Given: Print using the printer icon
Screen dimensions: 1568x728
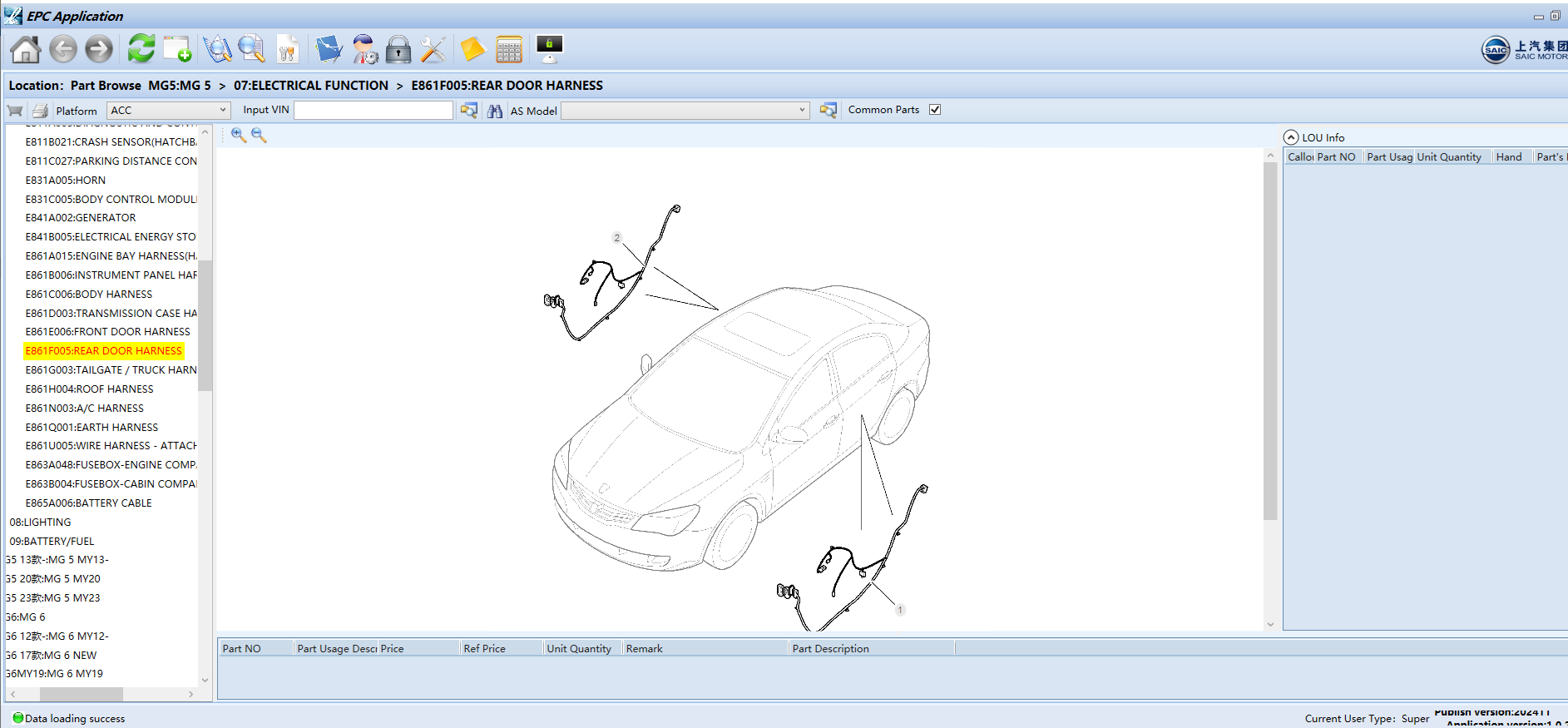Looking at the screenshot, I should [40, 111].
